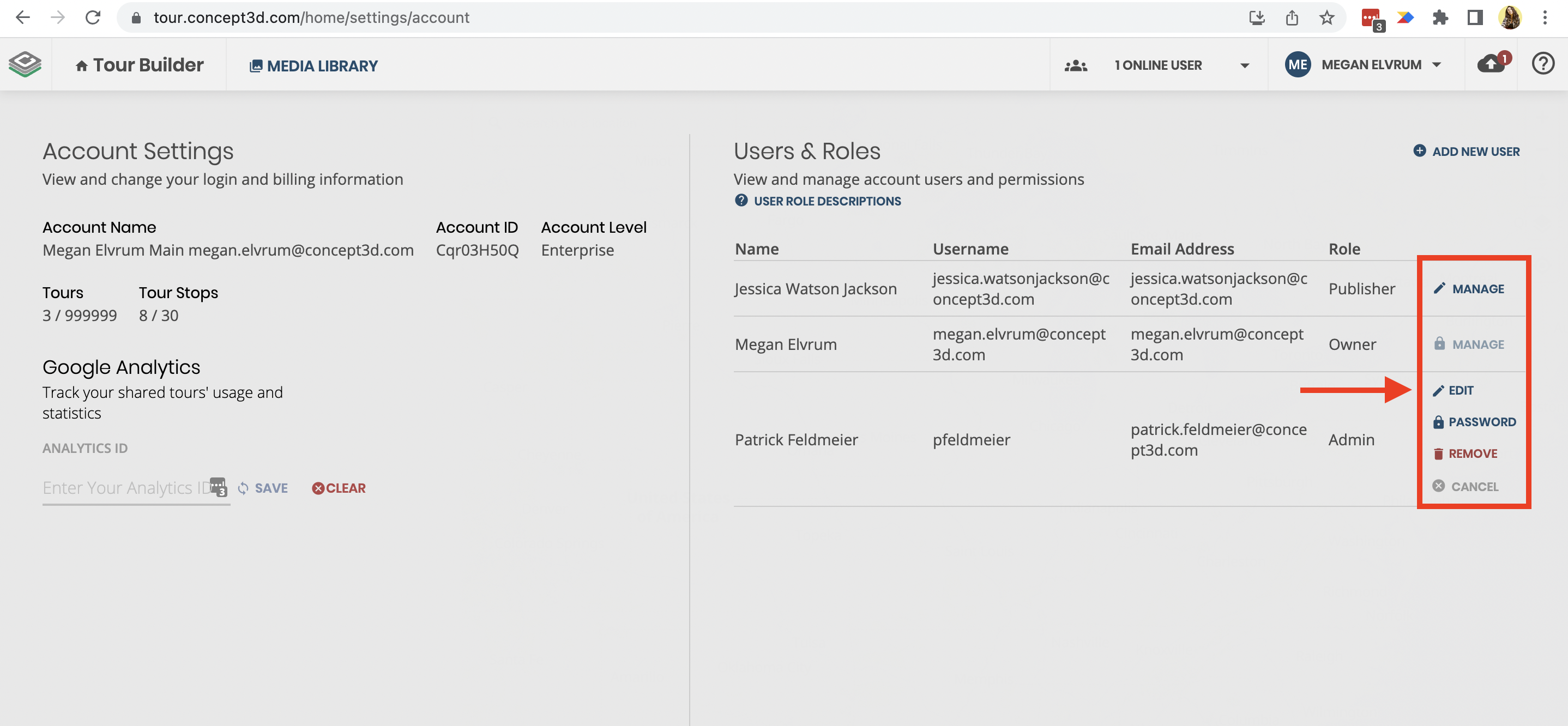Switch to the Media Library section

(313, 65)
